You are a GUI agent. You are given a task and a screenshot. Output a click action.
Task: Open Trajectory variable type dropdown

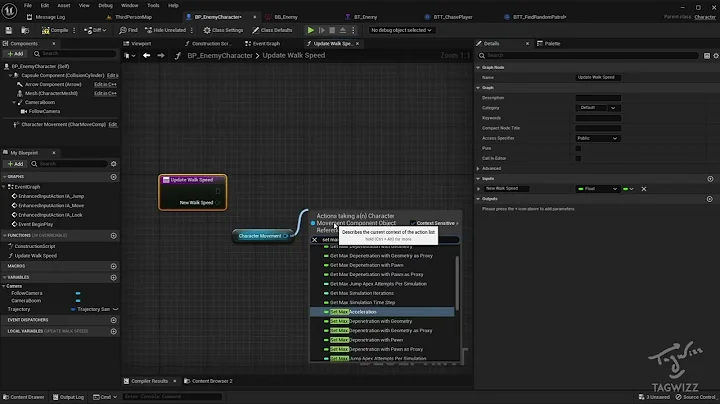coord(95,309)
